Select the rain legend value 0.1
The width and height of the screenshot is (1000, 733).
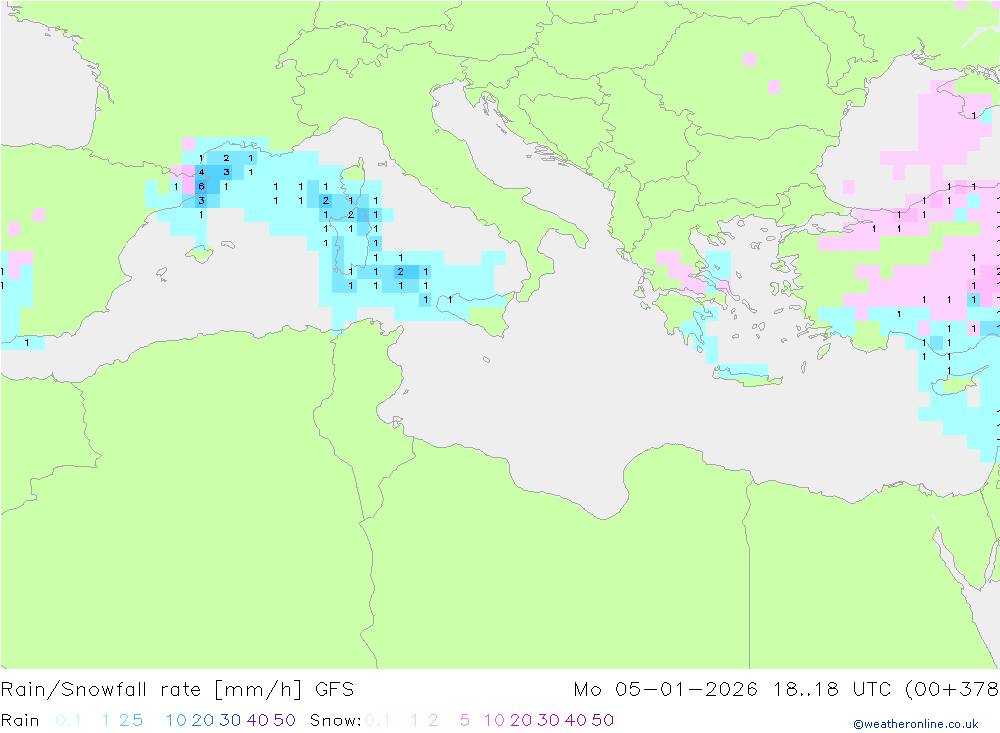click(68, 720)
